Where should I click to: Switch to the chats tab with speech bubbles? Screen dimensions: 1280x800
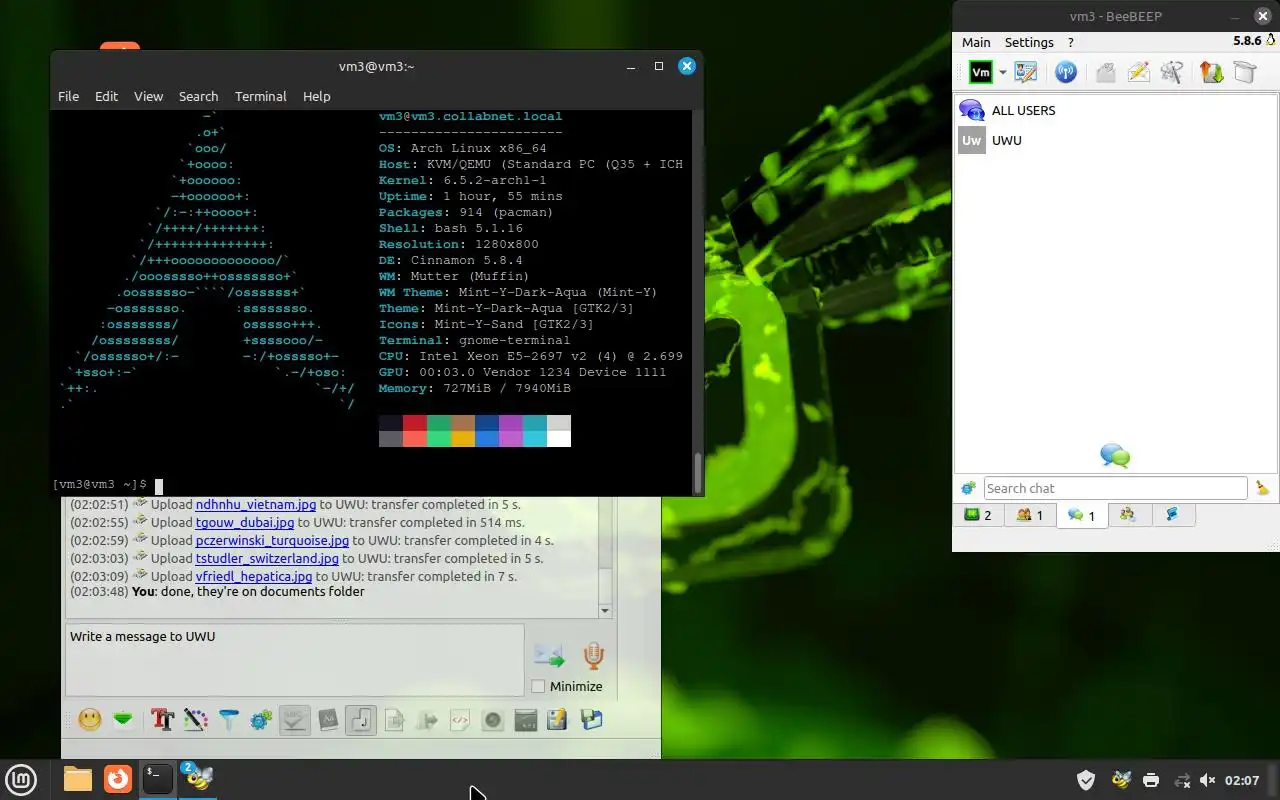click(1081, 515)
